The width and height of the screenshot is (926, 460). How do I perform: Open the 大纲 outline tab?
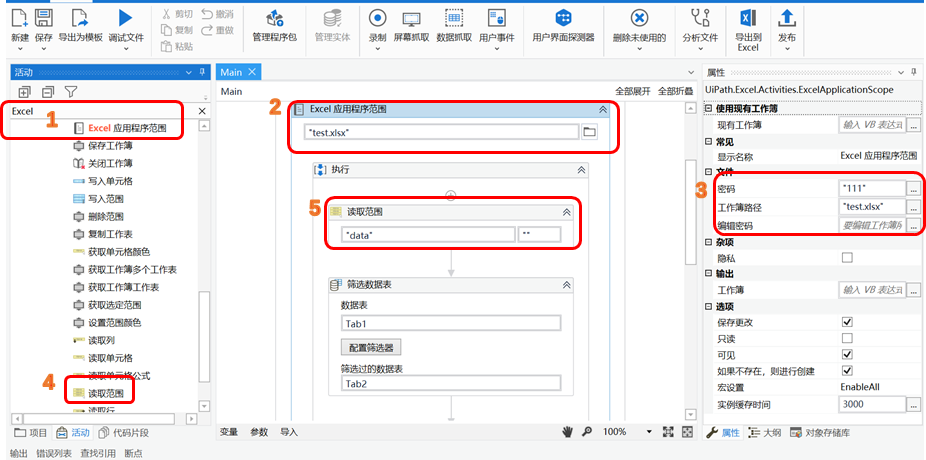point(765,432)
